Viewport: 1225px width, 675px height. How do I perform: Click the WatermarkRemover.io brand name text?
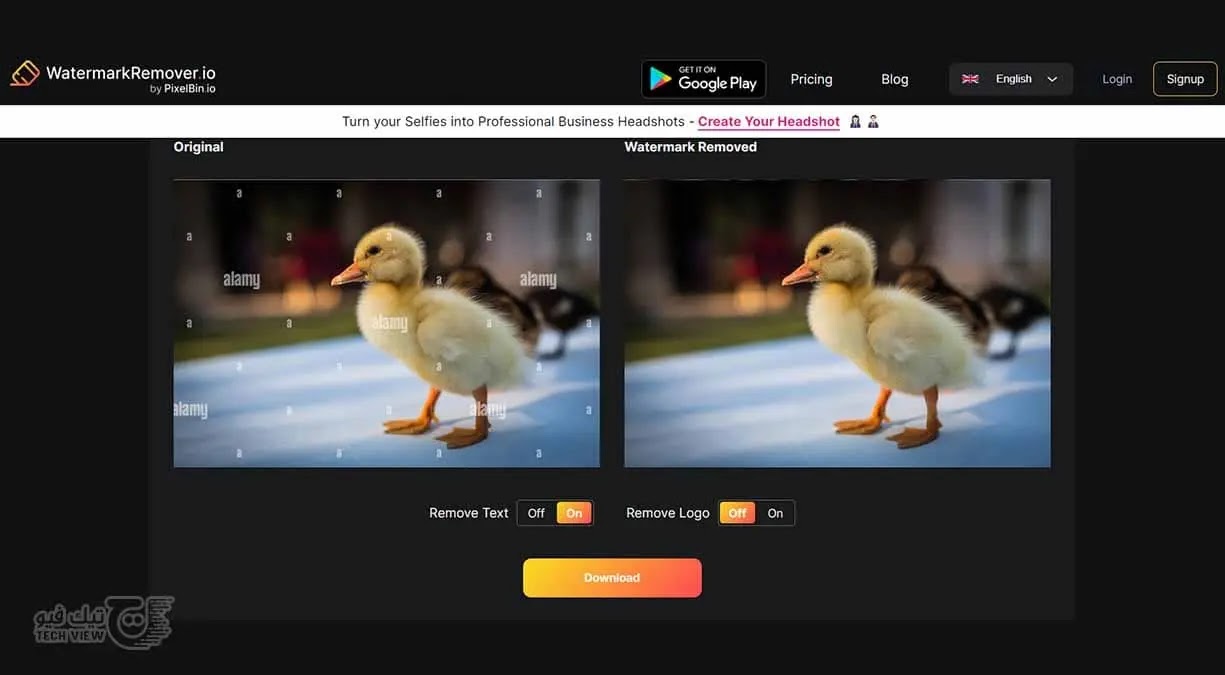[x=131, y=73]
